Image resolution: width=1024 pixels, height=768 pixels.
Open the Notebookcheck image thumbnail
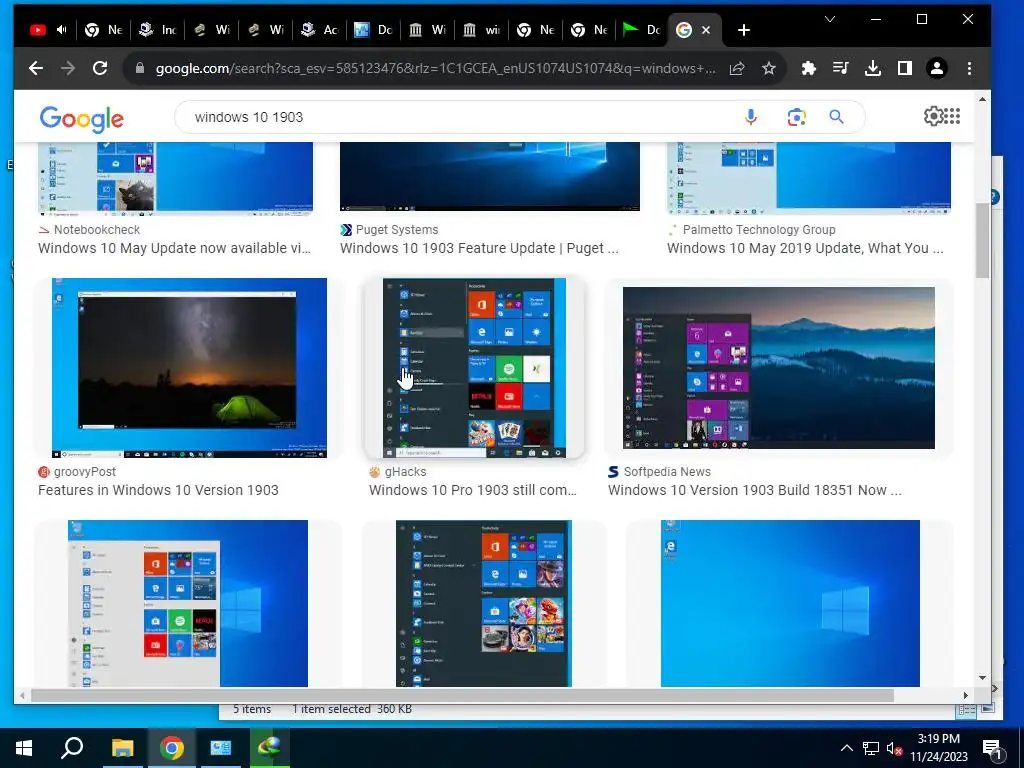pos(175,179)
